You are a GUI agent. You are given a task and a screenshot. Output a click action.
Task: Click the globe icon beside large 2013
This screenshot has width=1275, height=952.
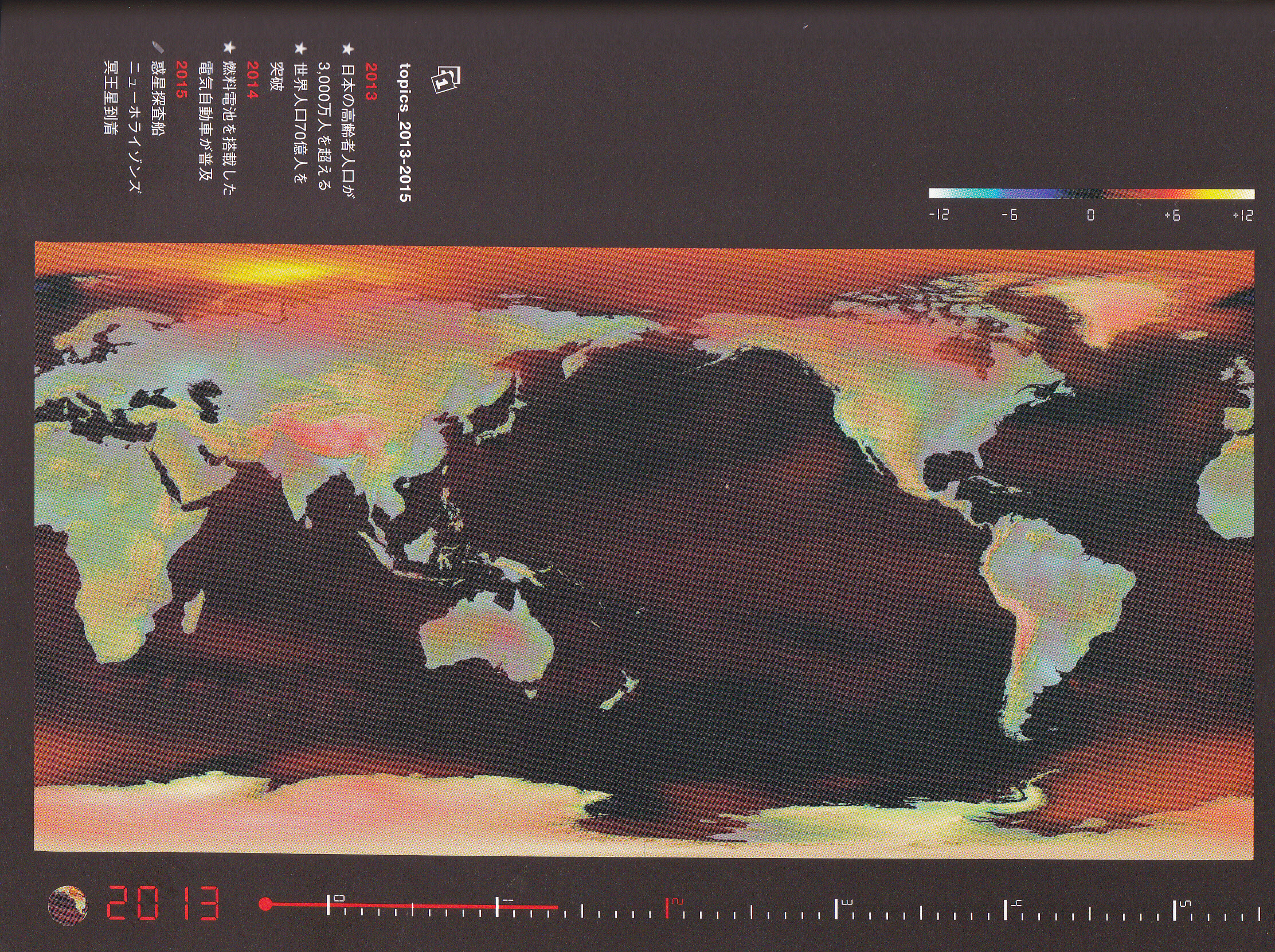pyautogui.click(x=68, y=906)
